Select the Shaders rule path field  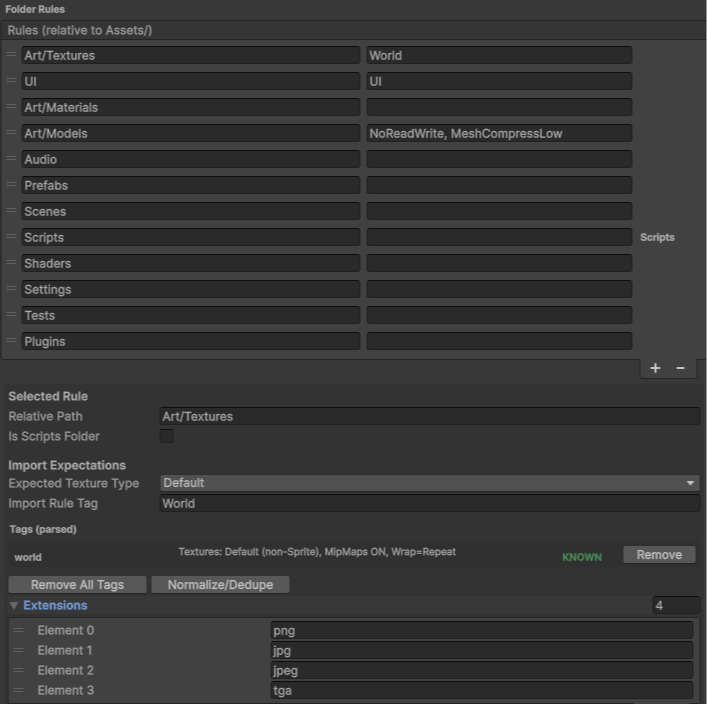coord(191,263)
